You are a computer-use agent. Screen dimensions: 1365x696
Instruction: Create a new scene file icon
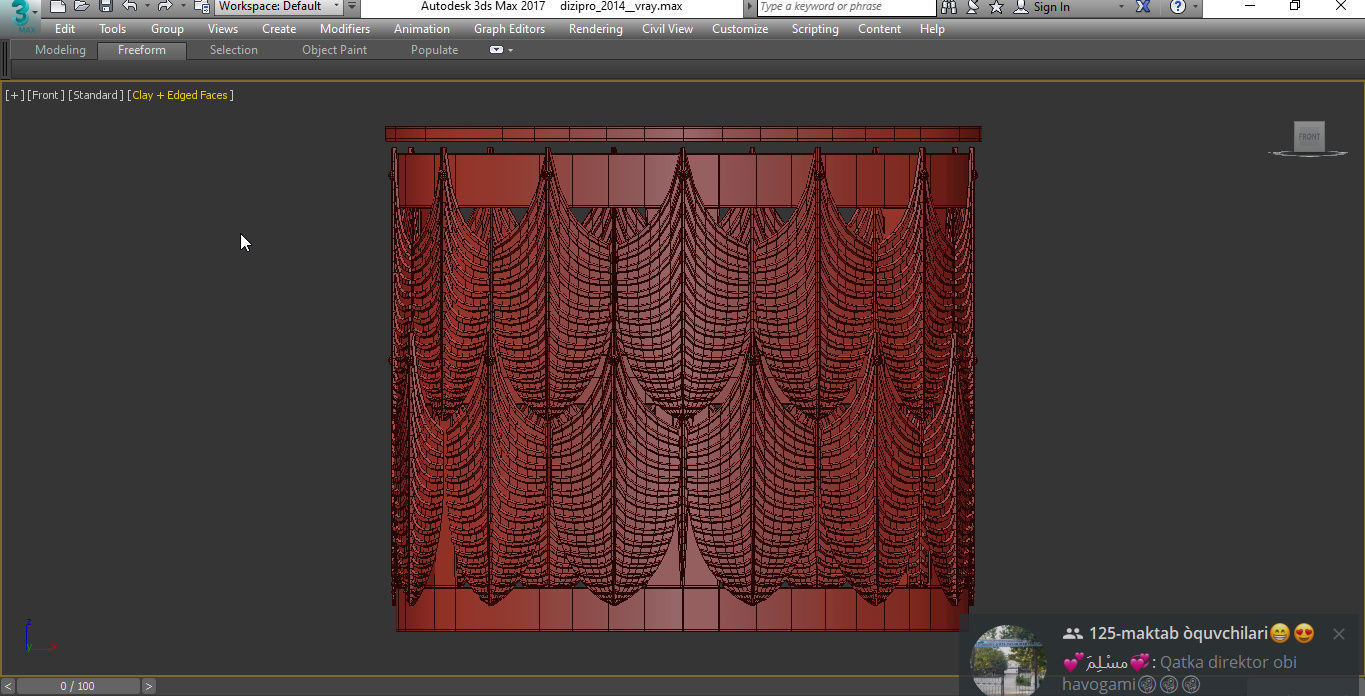coord(59,6)
